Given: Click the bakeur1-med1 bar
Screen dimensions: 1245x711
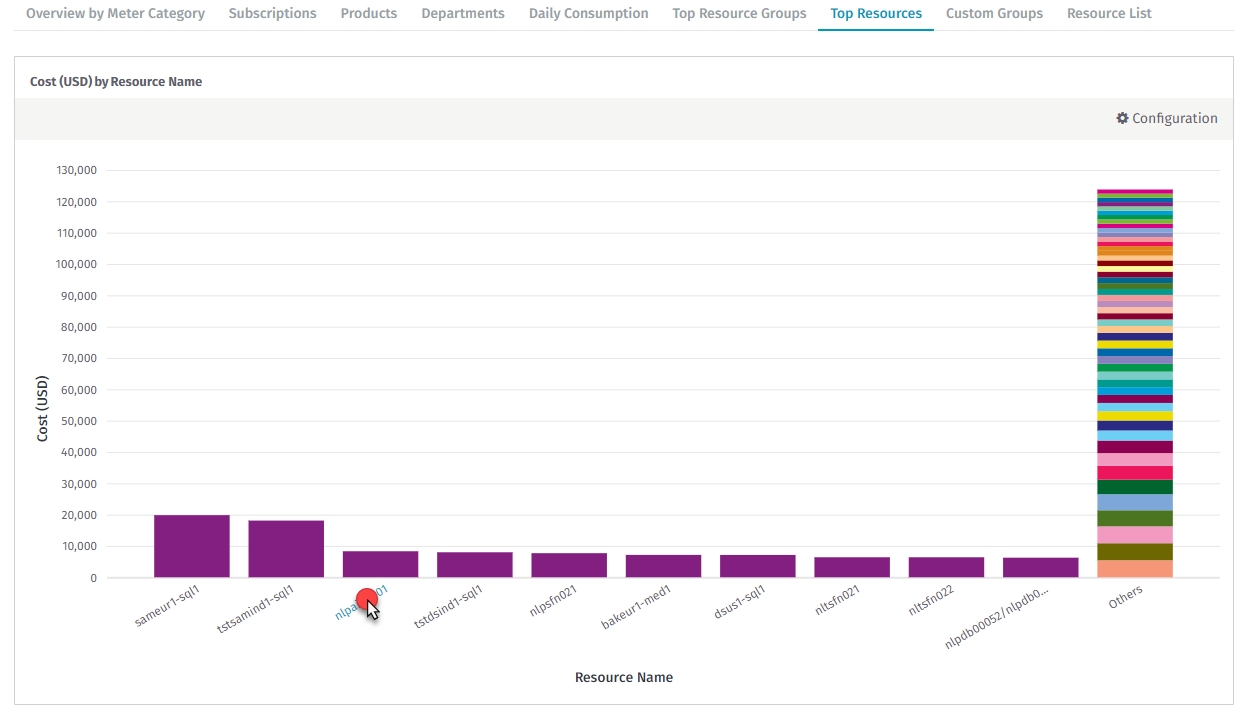Looking at the screenshot, I should point(663,566).
